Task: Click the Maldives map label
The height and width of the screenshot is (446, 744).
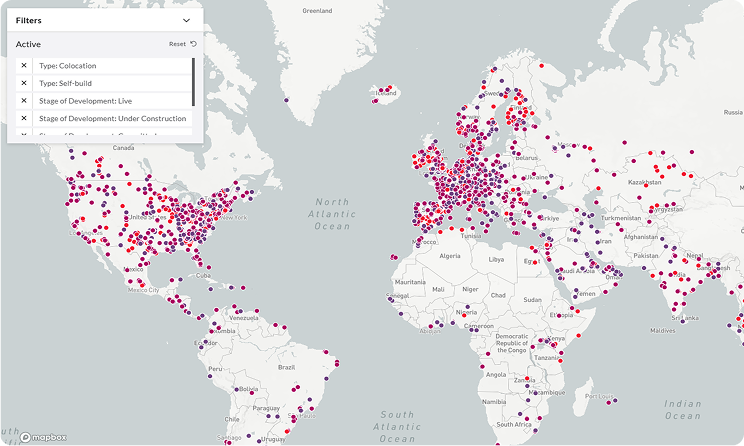Action: click(662, 330)
